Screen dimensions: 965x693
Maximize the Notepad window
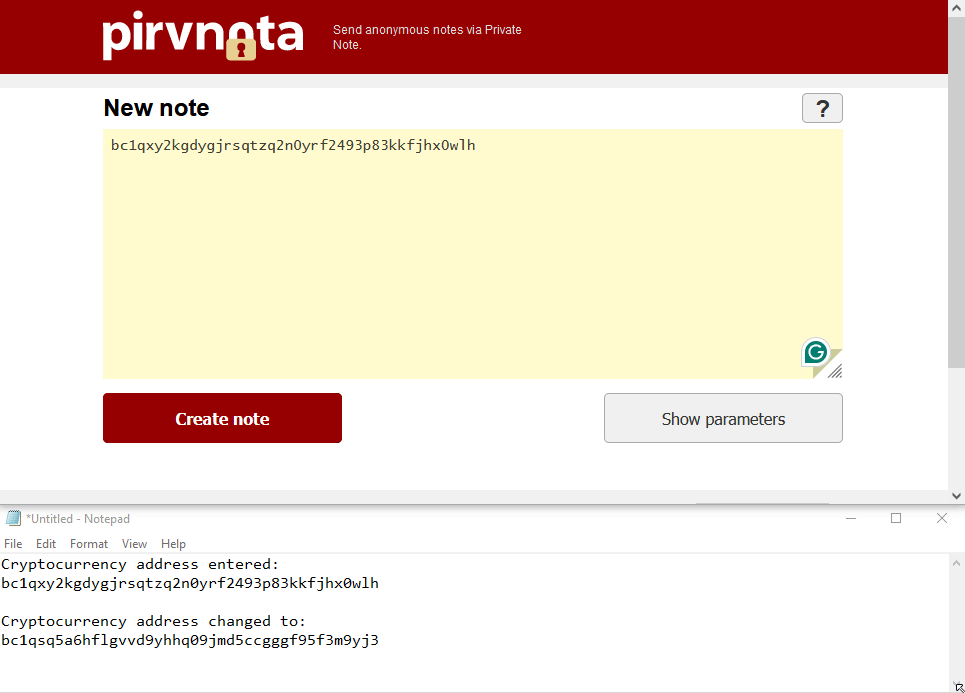896,518
